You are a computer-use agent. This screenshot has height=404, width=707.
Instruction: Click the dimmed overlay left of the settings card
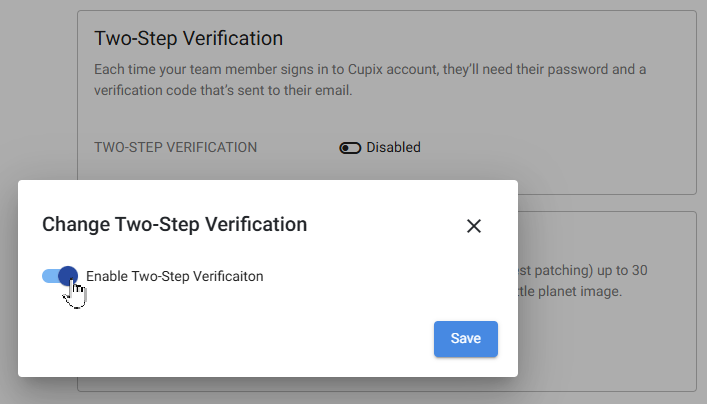coord(38,90)
